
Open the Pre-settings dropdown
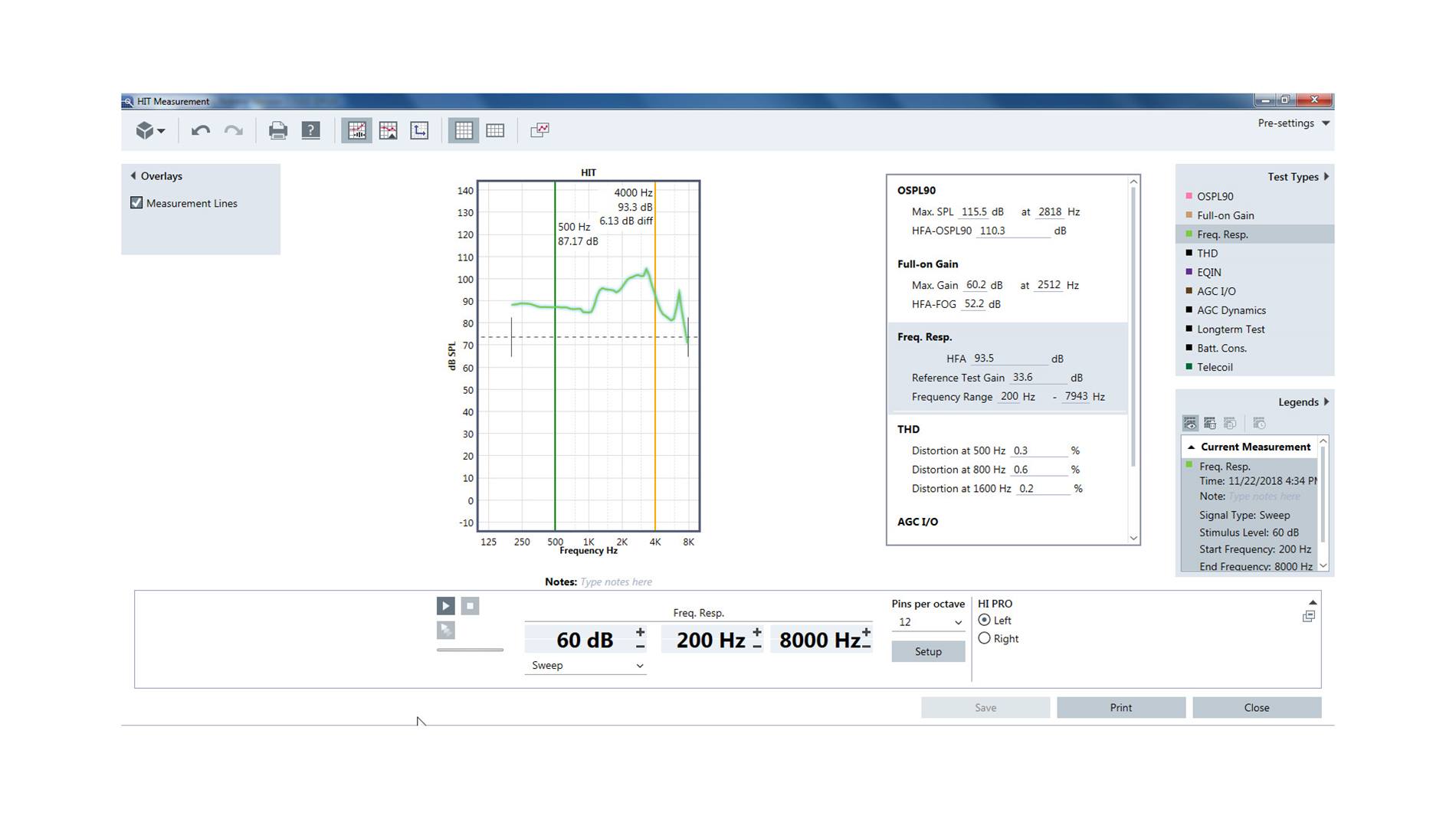point(1294,123)
